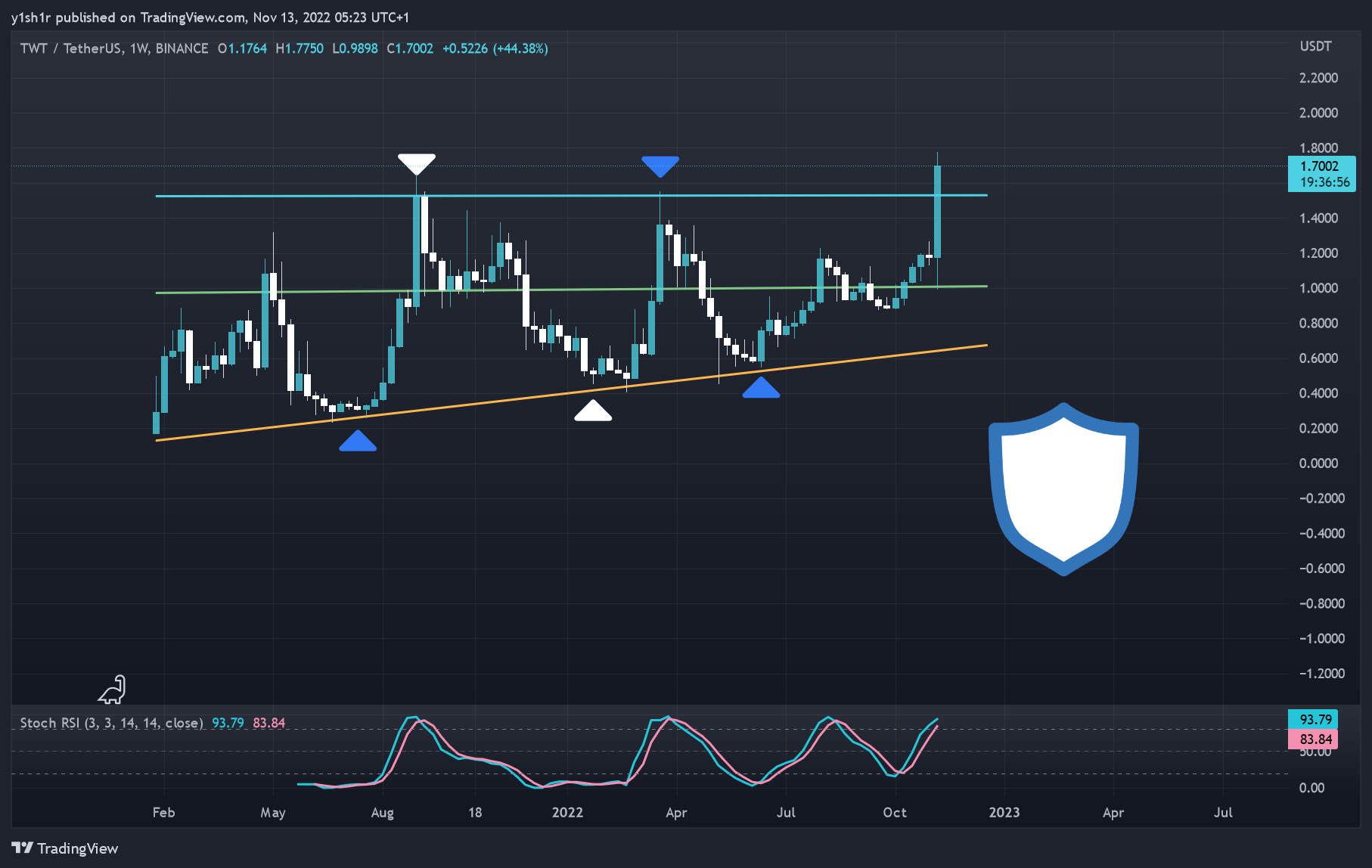This screenshot has width=1372, height=868.
Task: Click the TWT / TetherUS symbol title
Action: click(114, 48)
